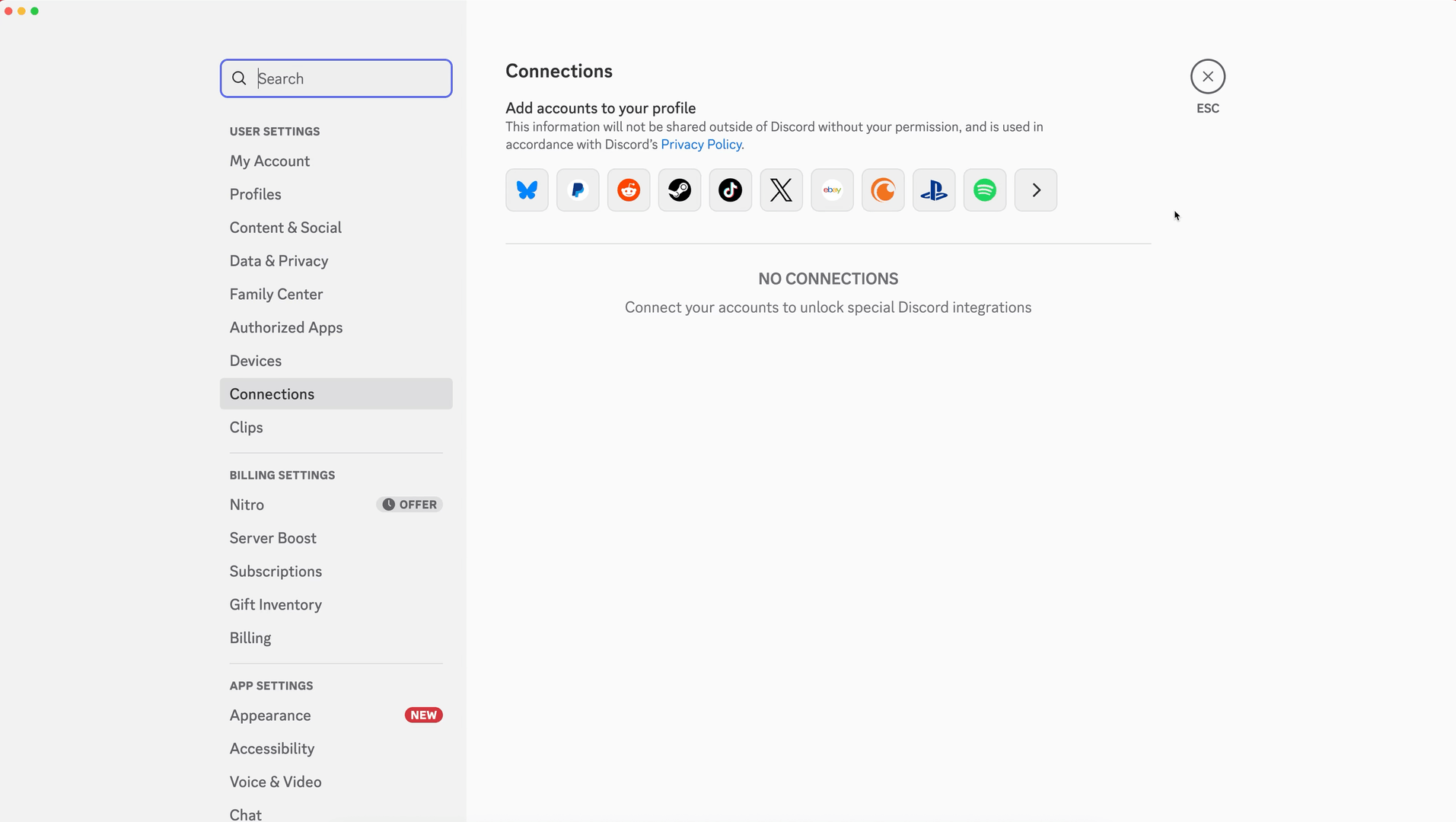Image resolution: width=1456 pixels, height=822 pixels.
Task: Go to Appearance settings
Action: point(269,715)
